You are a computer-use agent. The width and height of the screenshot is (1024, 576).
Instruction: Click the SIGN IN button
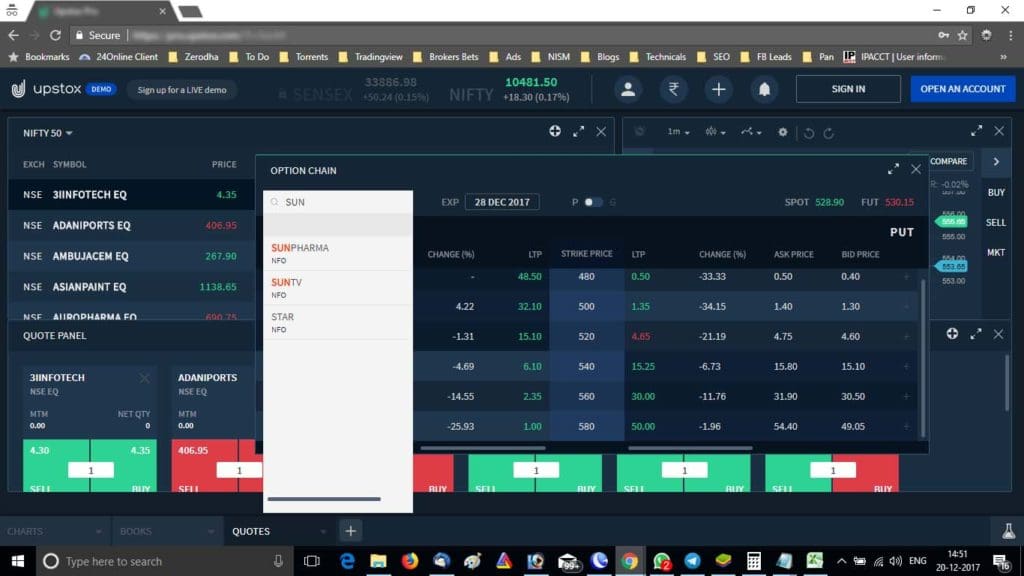point(847,89)
